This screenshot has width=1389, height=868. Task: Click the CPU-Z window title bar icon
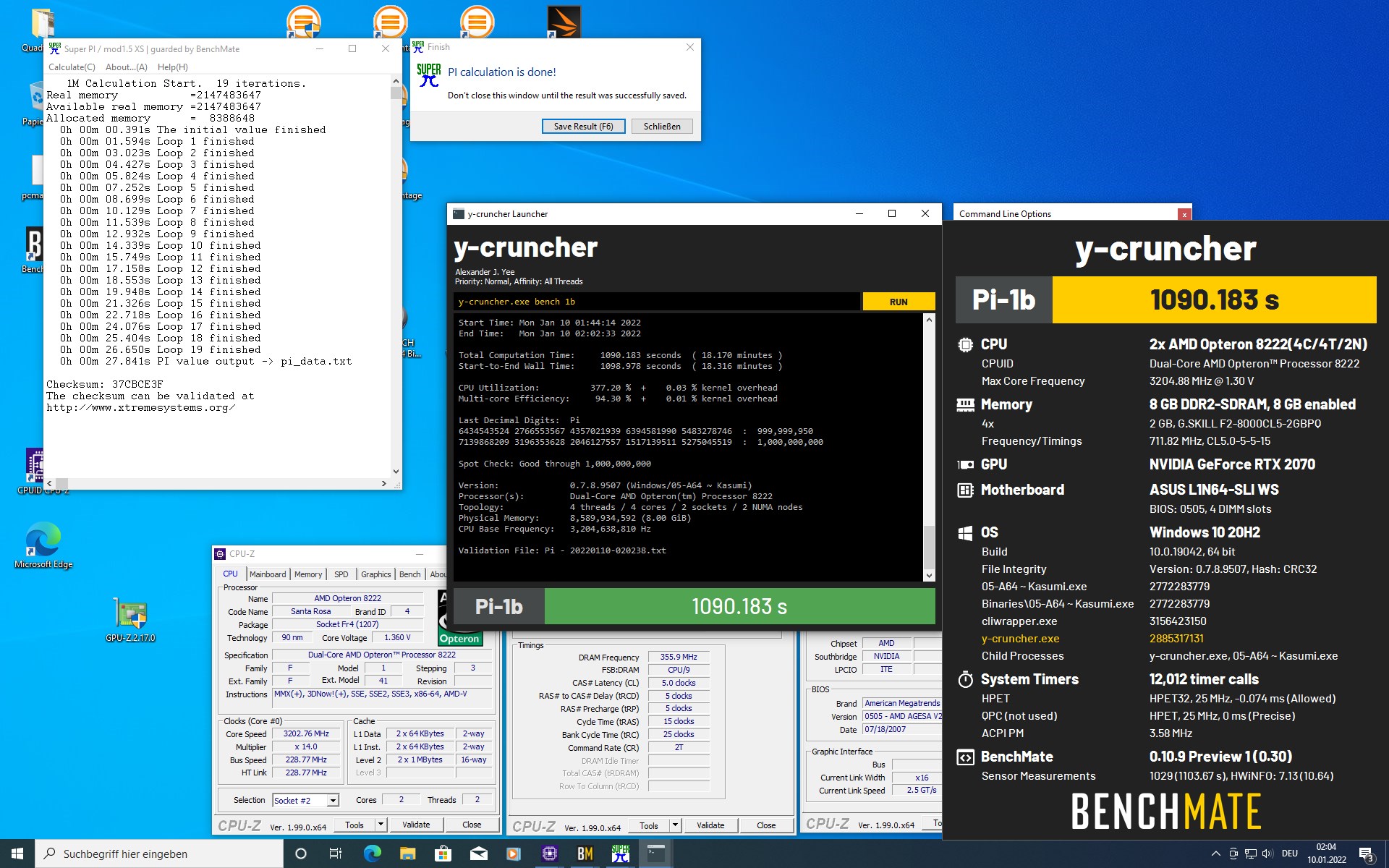click(x=220, y=554)
